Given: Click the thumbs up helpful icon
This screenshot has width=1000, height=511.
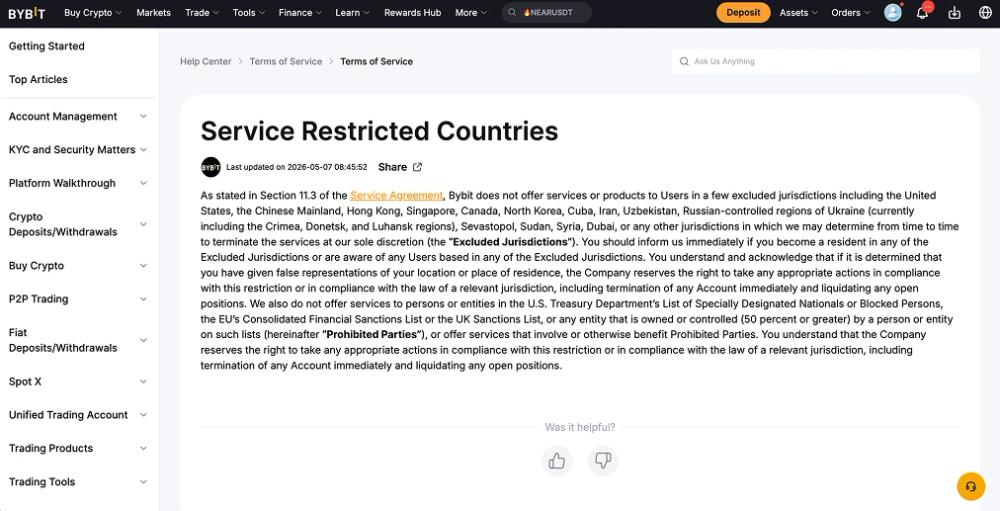Looking at the screenshot, I should (x=557, y=461).
